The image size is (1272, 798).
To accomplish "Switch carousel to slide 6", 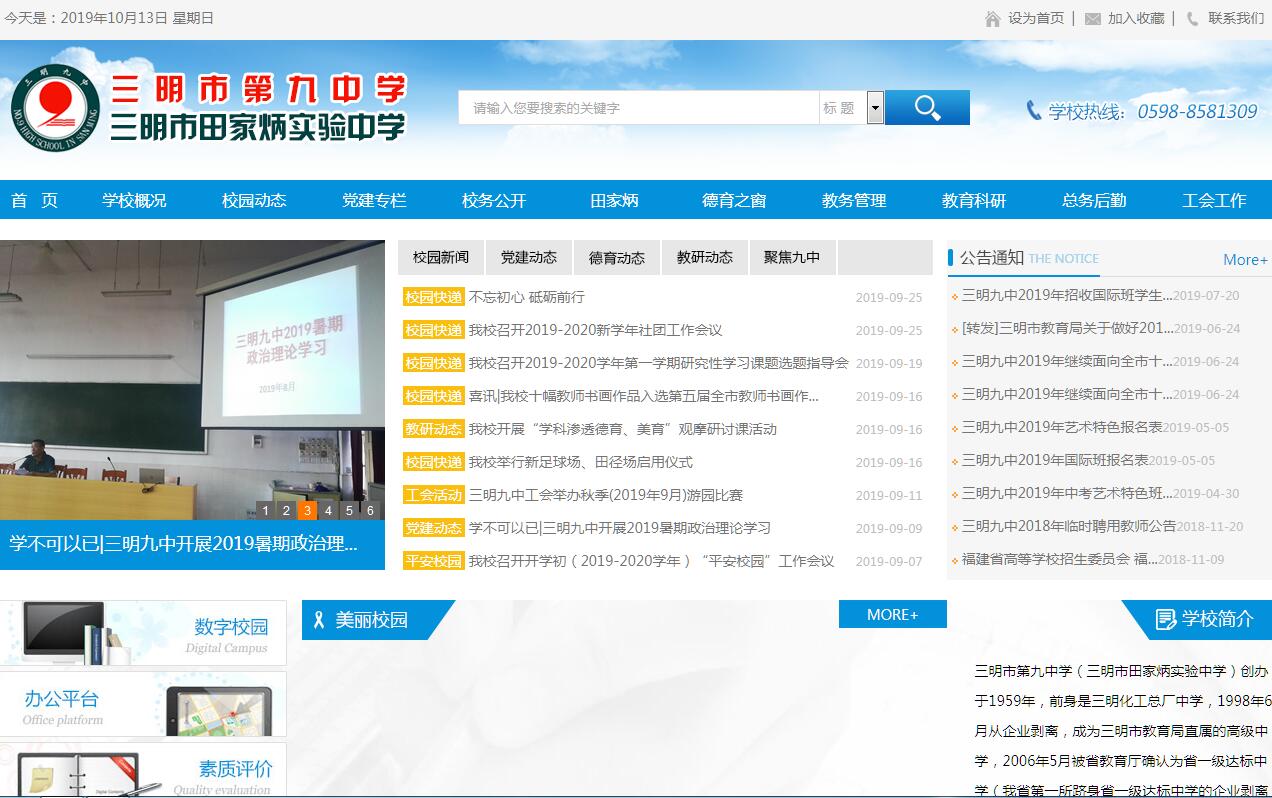I will coord(370,510).
